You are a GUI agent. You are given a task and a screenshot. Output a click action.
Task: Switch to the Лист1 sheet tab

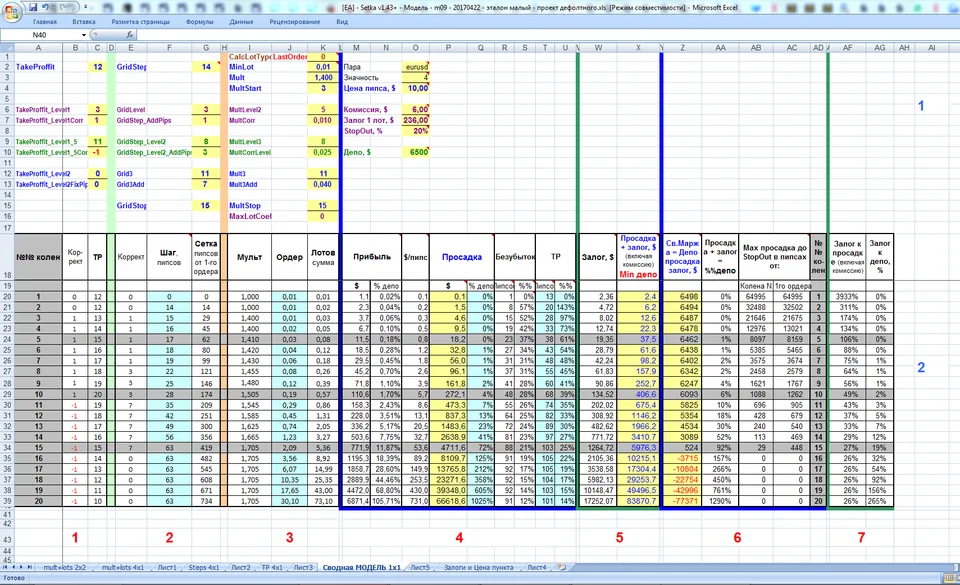tap(167, 567)
